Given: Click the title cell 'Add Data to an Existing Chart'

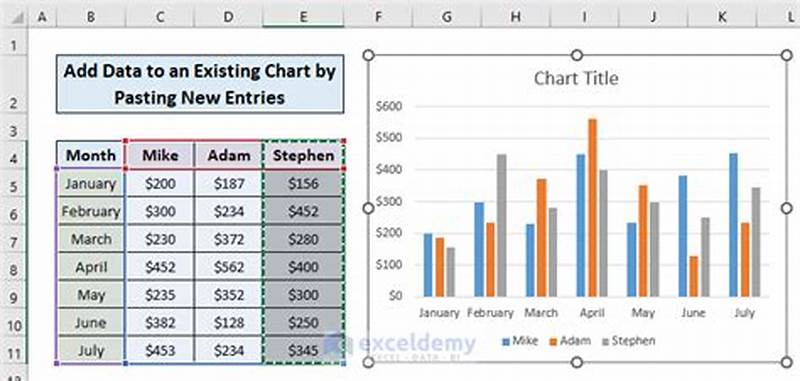Looking at the screenshot, I should (200, 84).
